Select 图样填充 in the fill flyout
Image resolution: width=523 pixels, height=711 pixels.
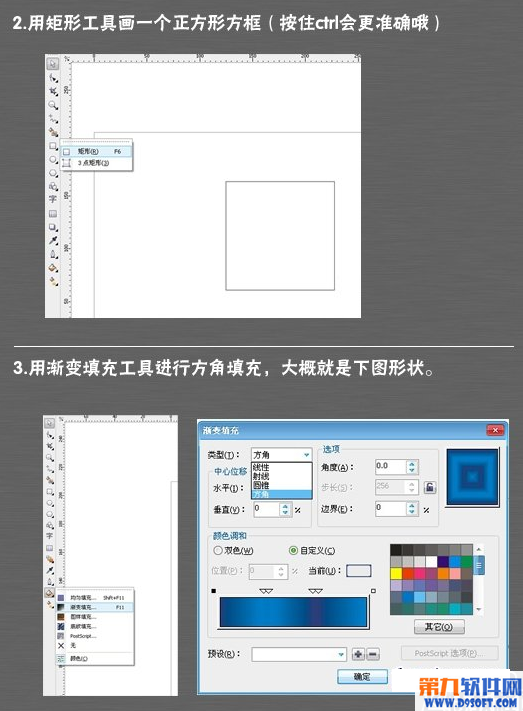pyautogui.click(x=95, y=617)
